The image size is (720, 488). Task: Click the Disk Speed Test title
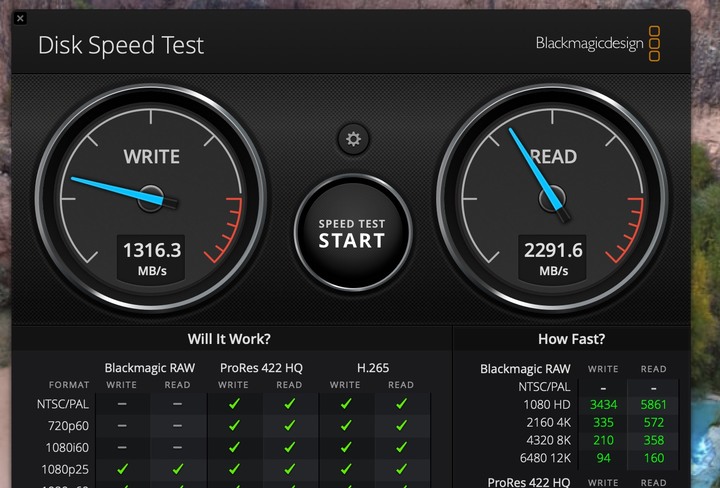[x=121, y=45]
